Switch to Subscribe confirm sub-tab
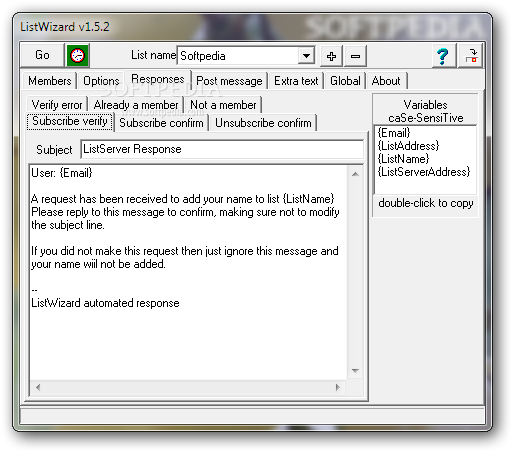The width and height of the screenshot is (513, 452). tap(161, 123)
